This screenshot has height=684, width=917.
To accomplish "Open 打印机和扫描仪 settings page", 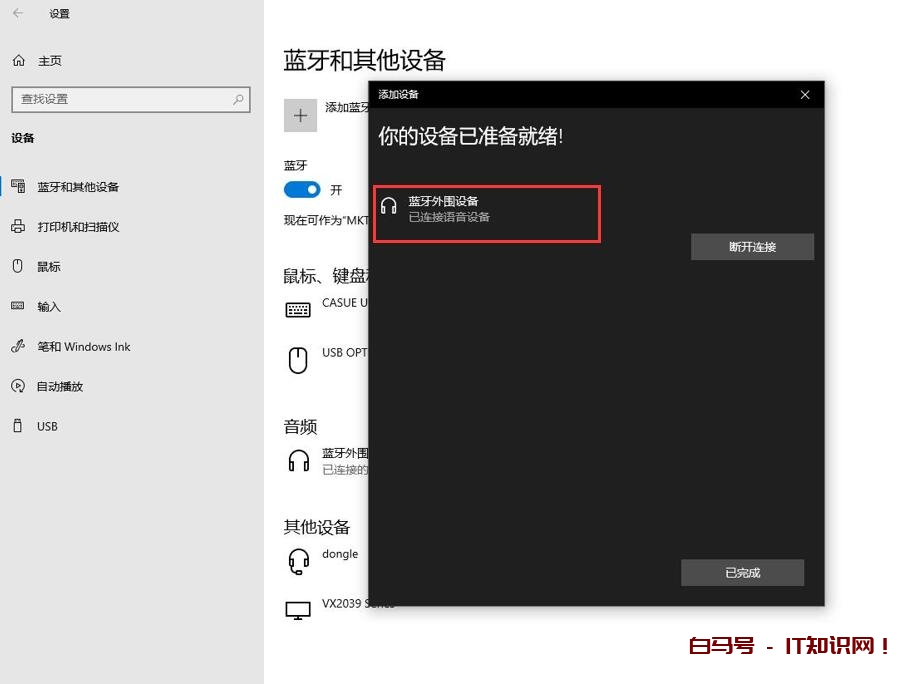I will 78,227.
